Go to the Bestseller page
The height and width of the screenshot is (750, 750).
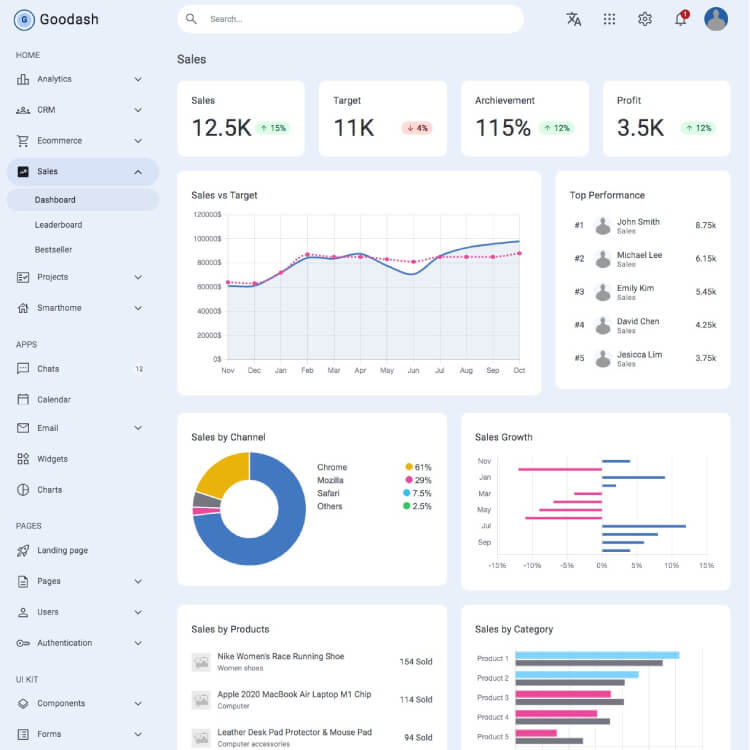point(53,249)
